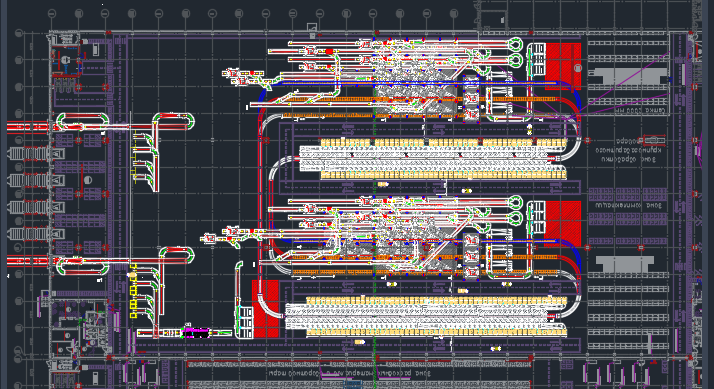Image resolution: width=714 pixels, height=389 pixels.
Task: Select the uppermost yellow rack row
Action: pos(443,143)
